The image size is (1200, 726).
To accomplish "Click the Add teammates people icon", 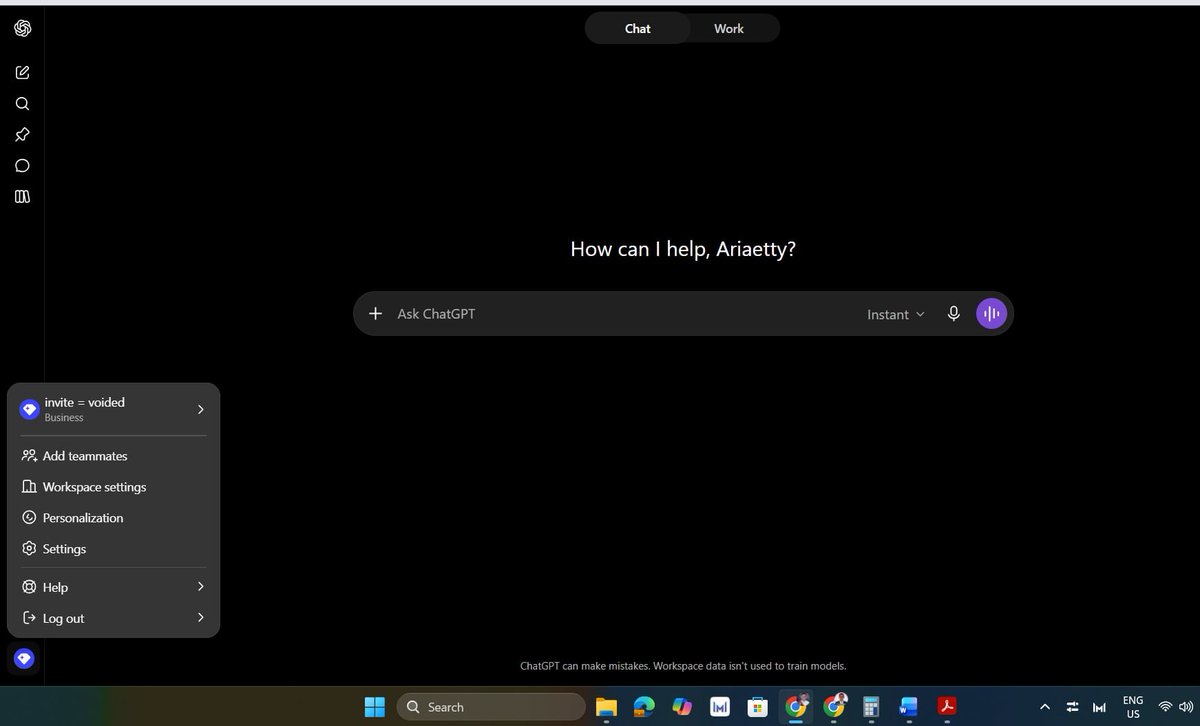I will coord(29,455).
